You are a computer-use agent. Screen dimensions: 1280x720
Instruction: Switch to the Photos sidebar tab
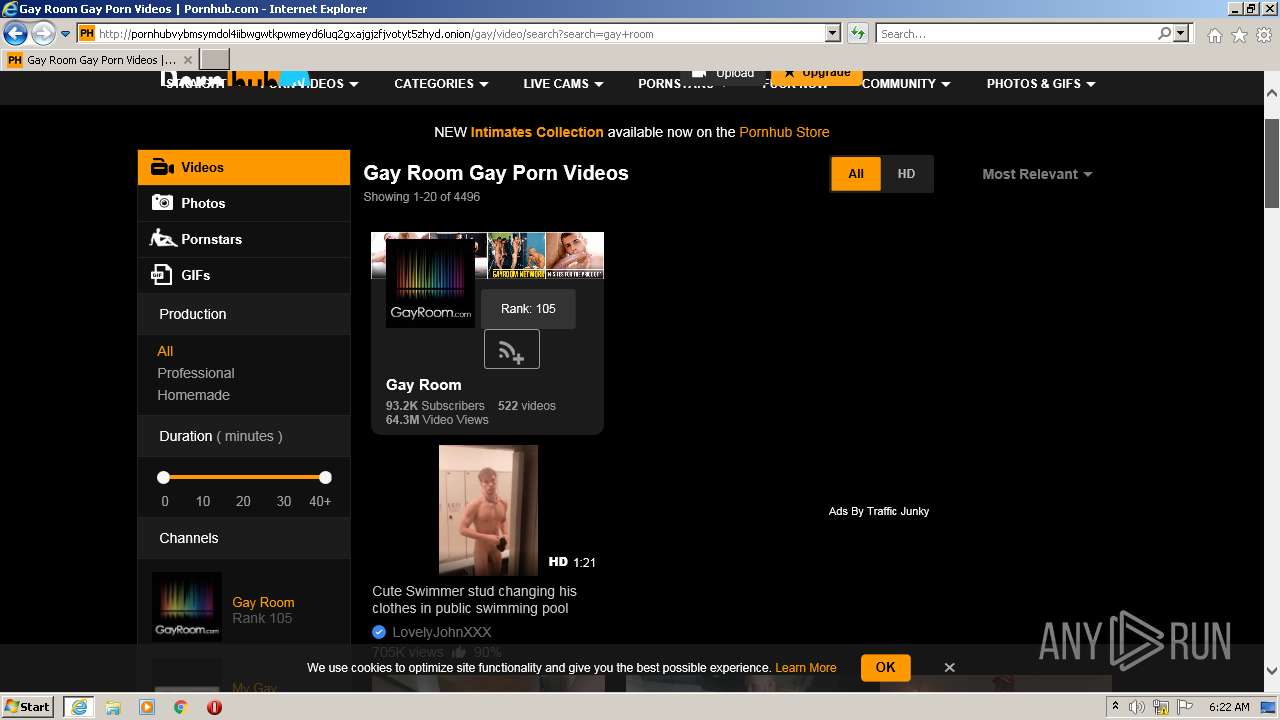244,203
